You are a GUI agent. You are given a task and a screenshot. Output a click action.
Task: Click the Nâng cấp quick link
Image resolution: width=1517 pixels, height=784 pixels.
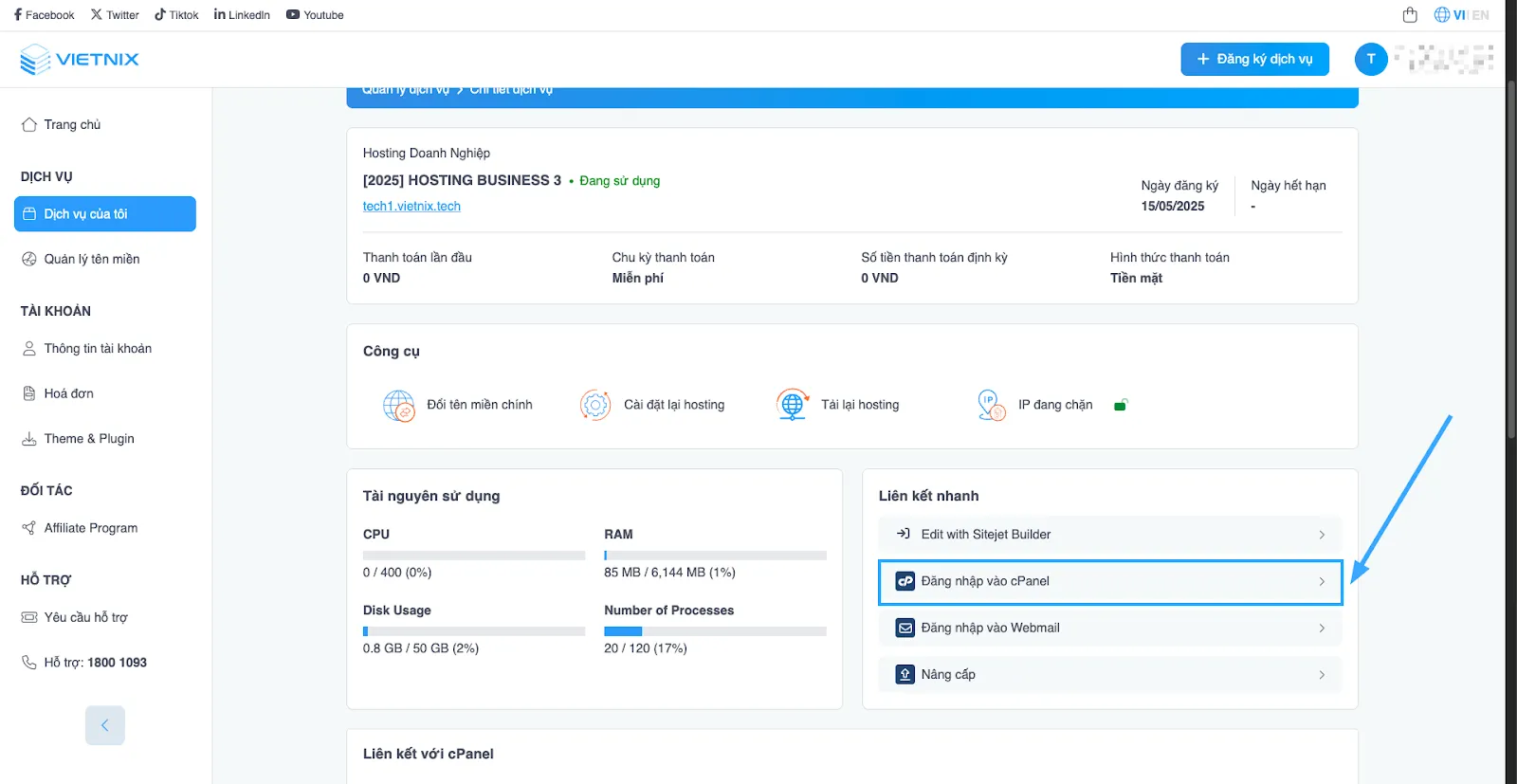pos(1110,674)
